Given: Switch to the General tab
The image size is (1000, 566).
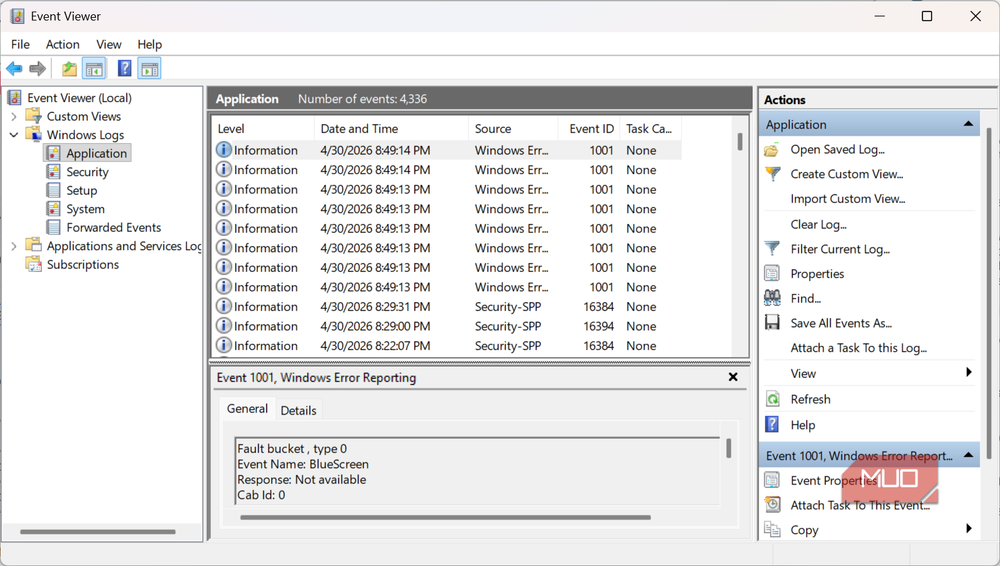Looking at the screenshot, I should point(247,409).
